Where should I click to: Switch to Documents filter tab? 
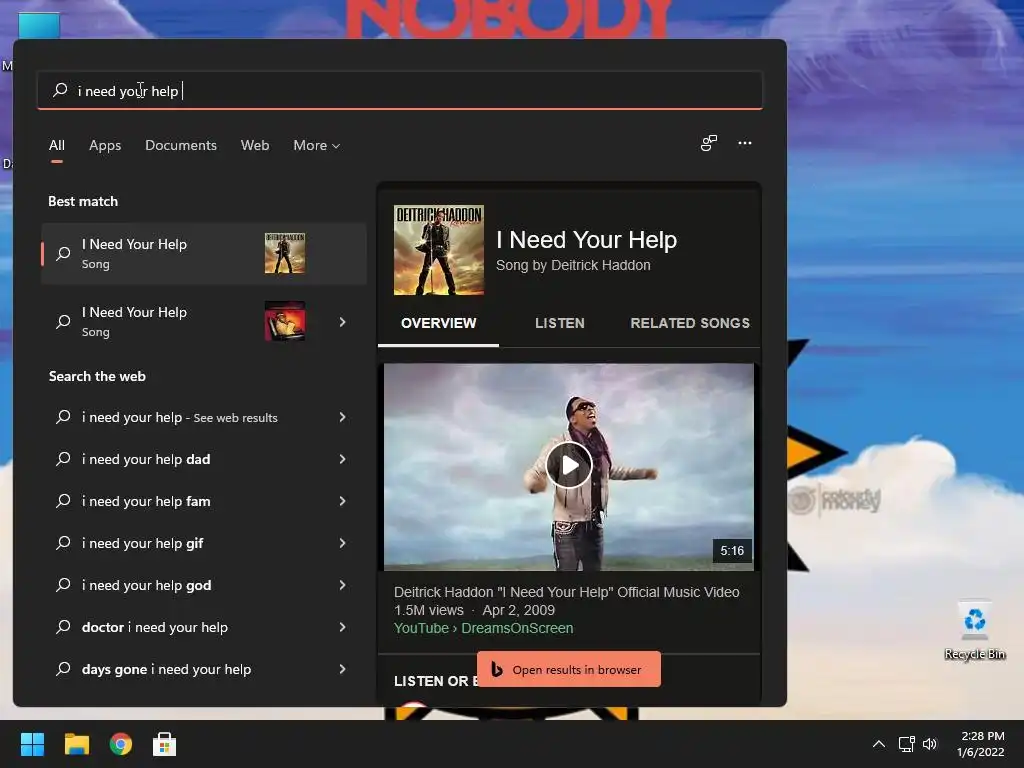point(181,146)
